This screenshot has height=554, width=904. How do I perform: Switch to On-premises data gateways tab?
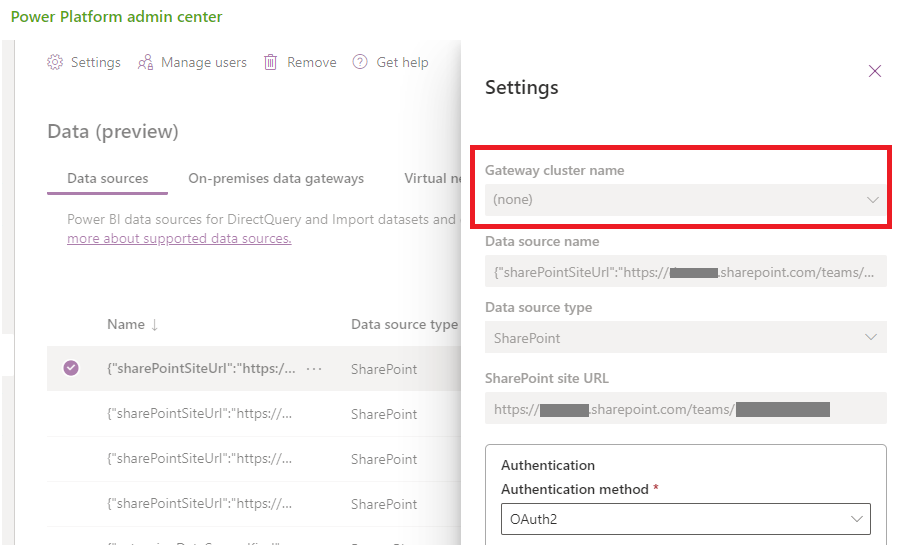coord(276,179)
